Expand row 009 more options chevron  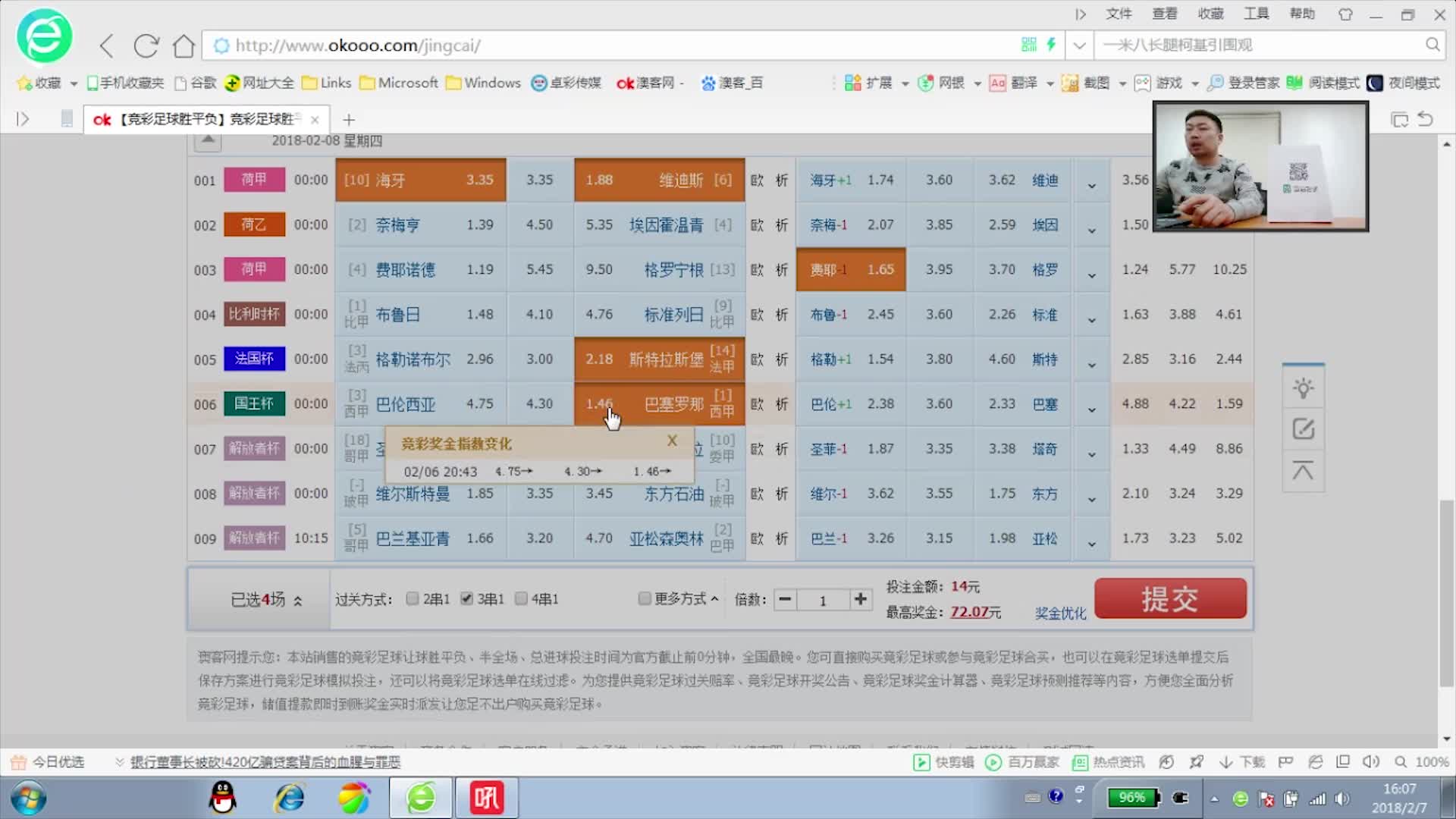coord(1092,543)
